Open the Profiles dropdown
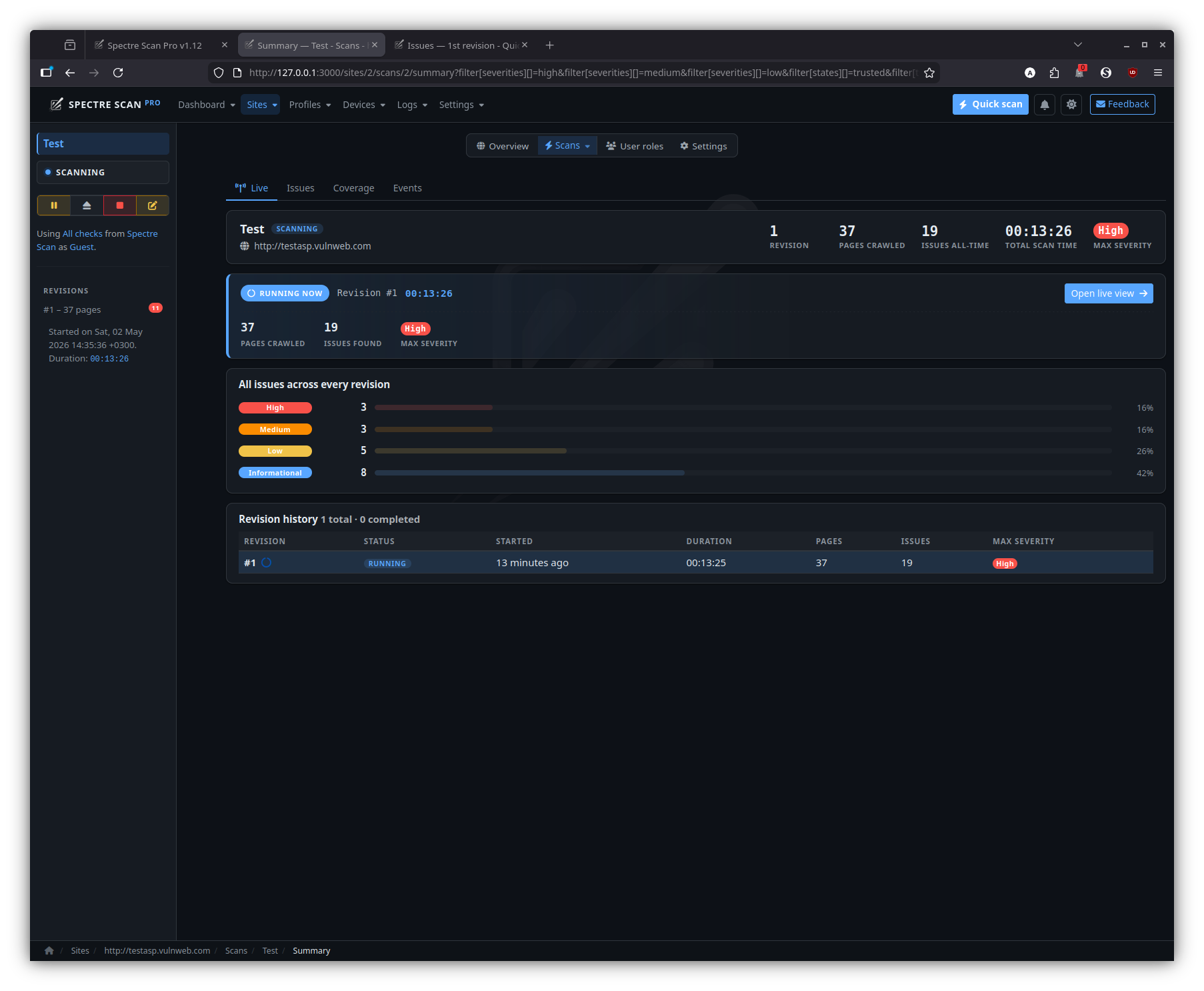The width and height of the screenshot is (1204, 991). pyautogui.click(x=310, y=105)
